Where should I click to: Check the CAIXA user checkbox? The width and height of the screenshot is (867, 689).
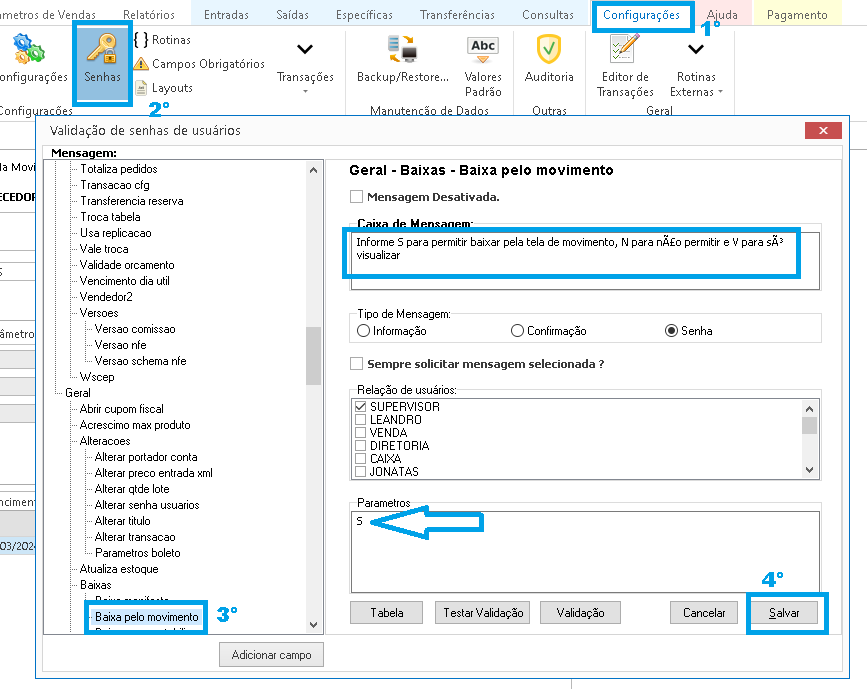click(x=361, y=458)
